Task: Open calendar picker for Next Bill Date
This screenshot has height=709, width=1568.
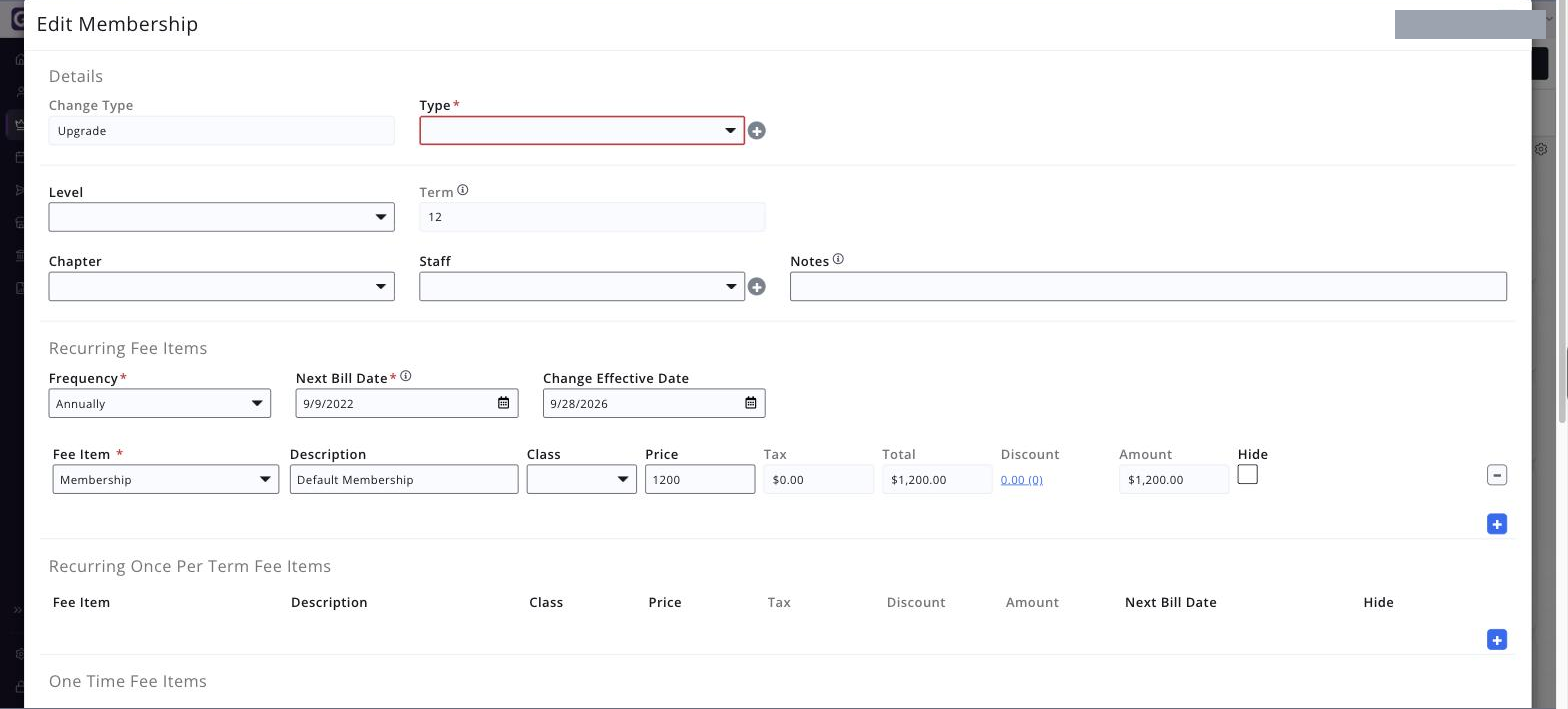Action: coord(504,403)
